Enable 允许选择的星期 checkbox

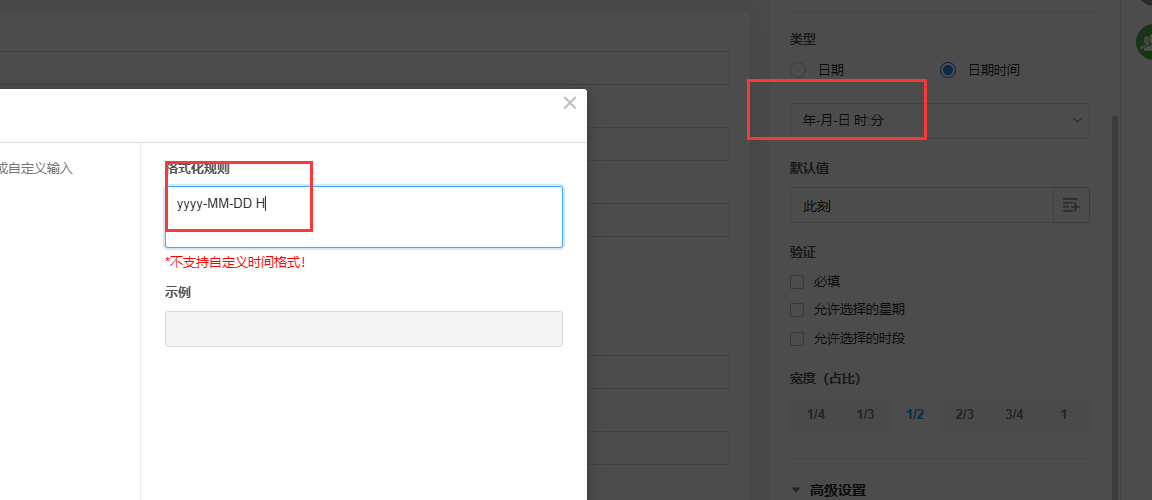797,310
